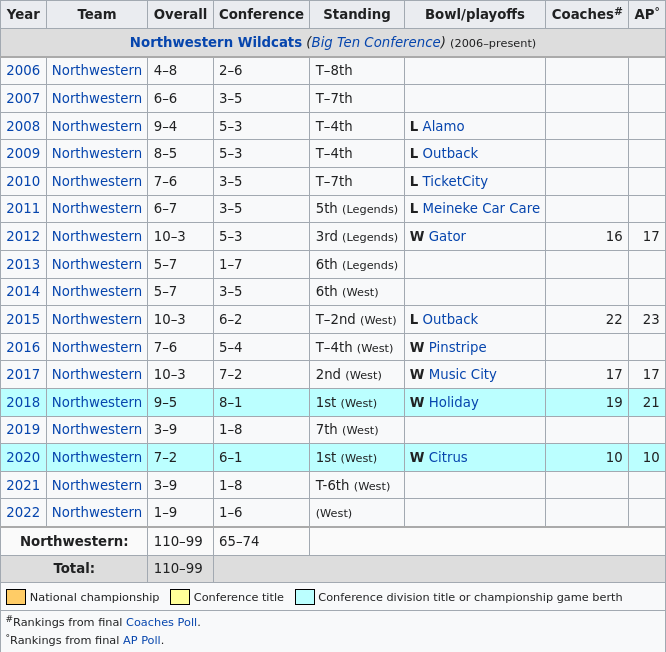Open the Coaches Poll footnote link
The width and height of the screenshot is (666, 652).
[162, 622]
